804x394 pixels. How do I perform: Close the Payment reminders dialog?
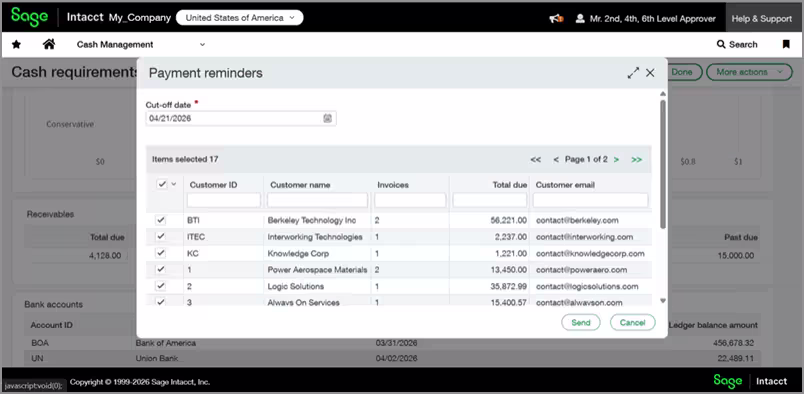[x=650, y=73]
